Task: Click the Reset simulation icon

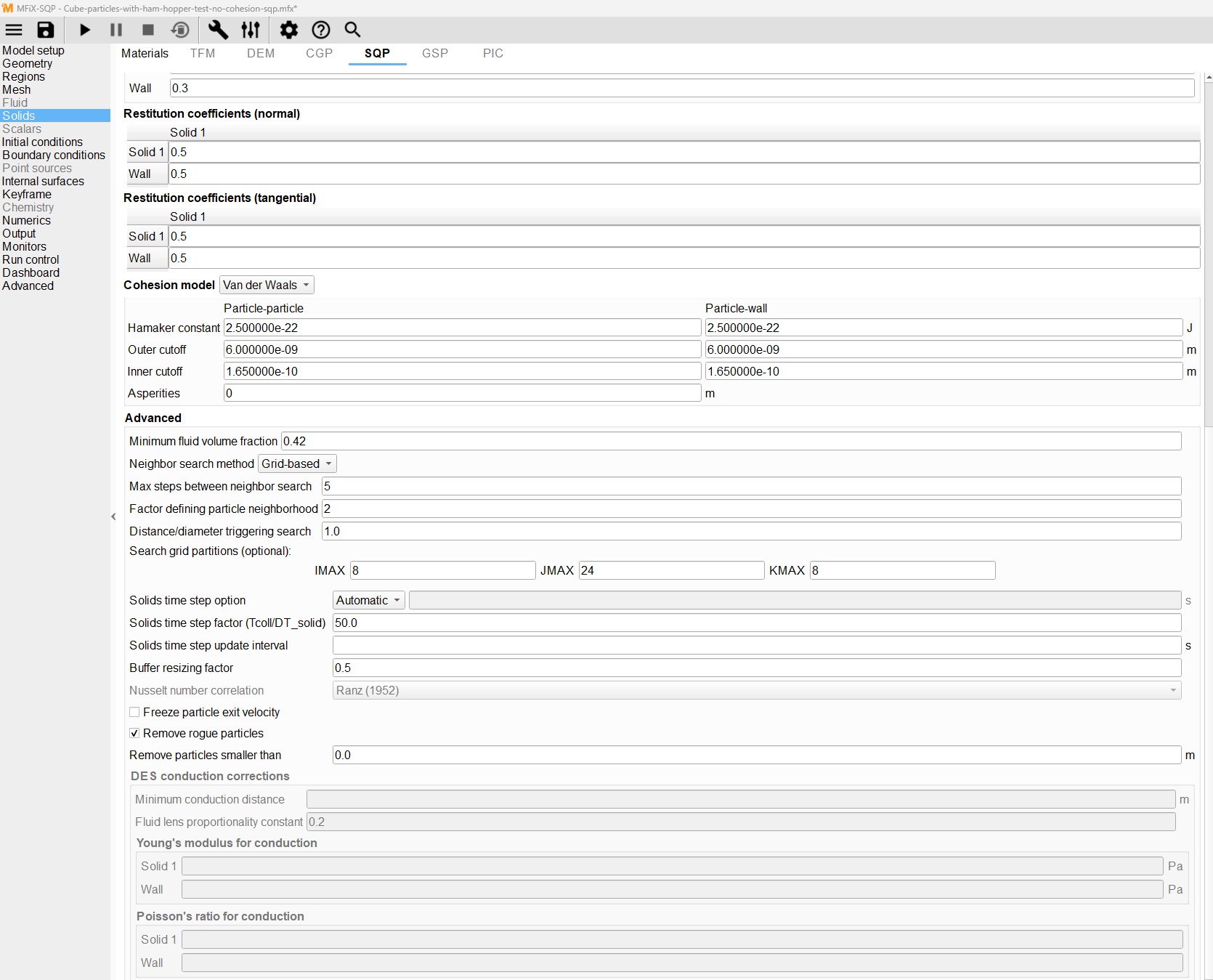Action: point(180,30)
